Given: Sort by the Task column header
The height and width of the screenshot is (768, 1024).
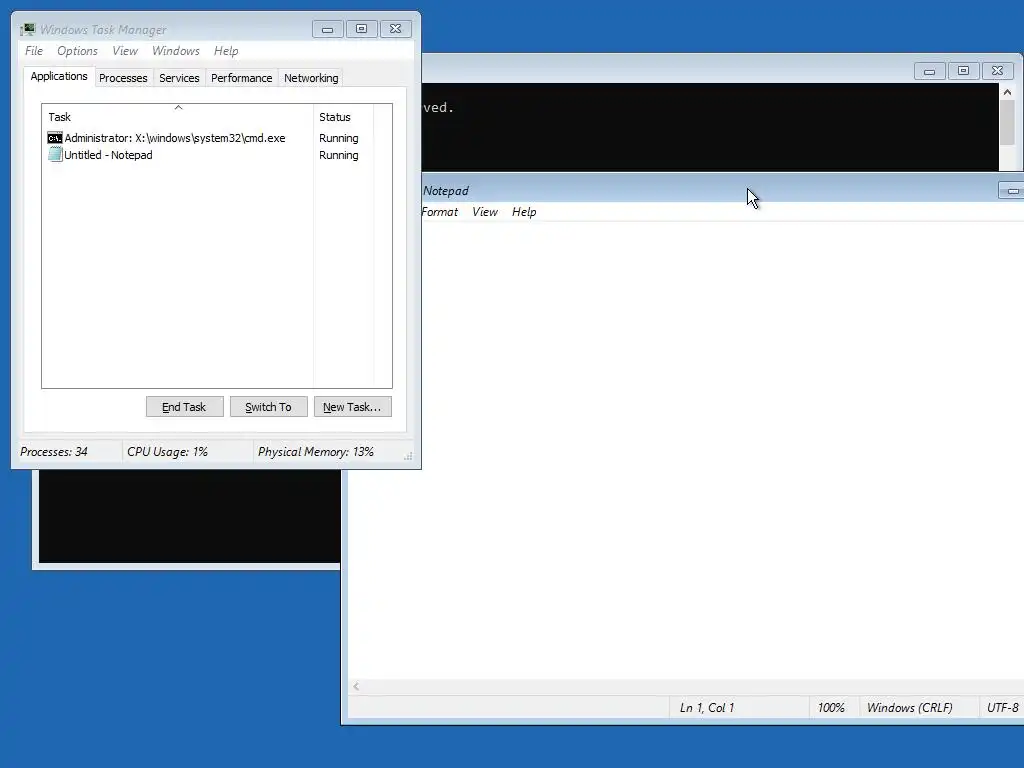Looking at the screenshot, I should (178, 117).
